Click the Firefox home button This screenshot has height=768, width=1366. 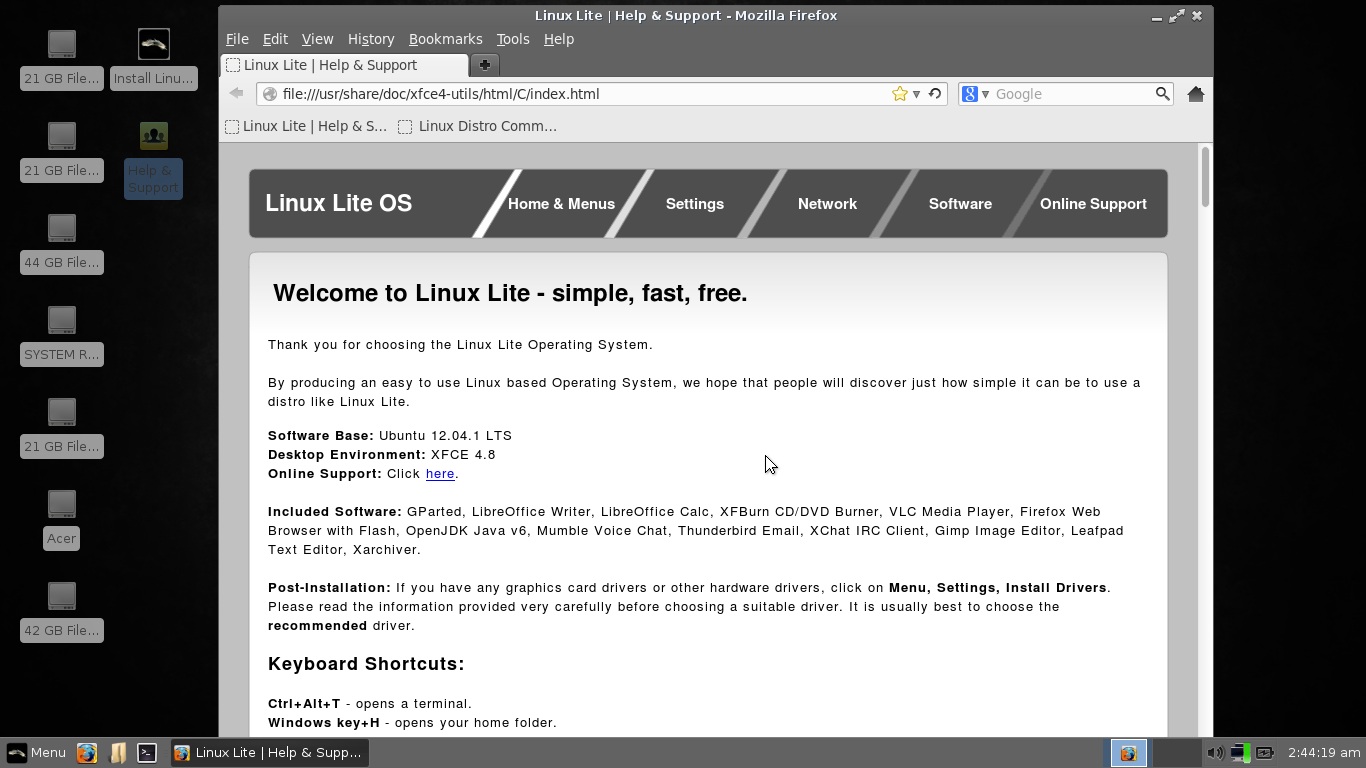tap(1195, 94)
